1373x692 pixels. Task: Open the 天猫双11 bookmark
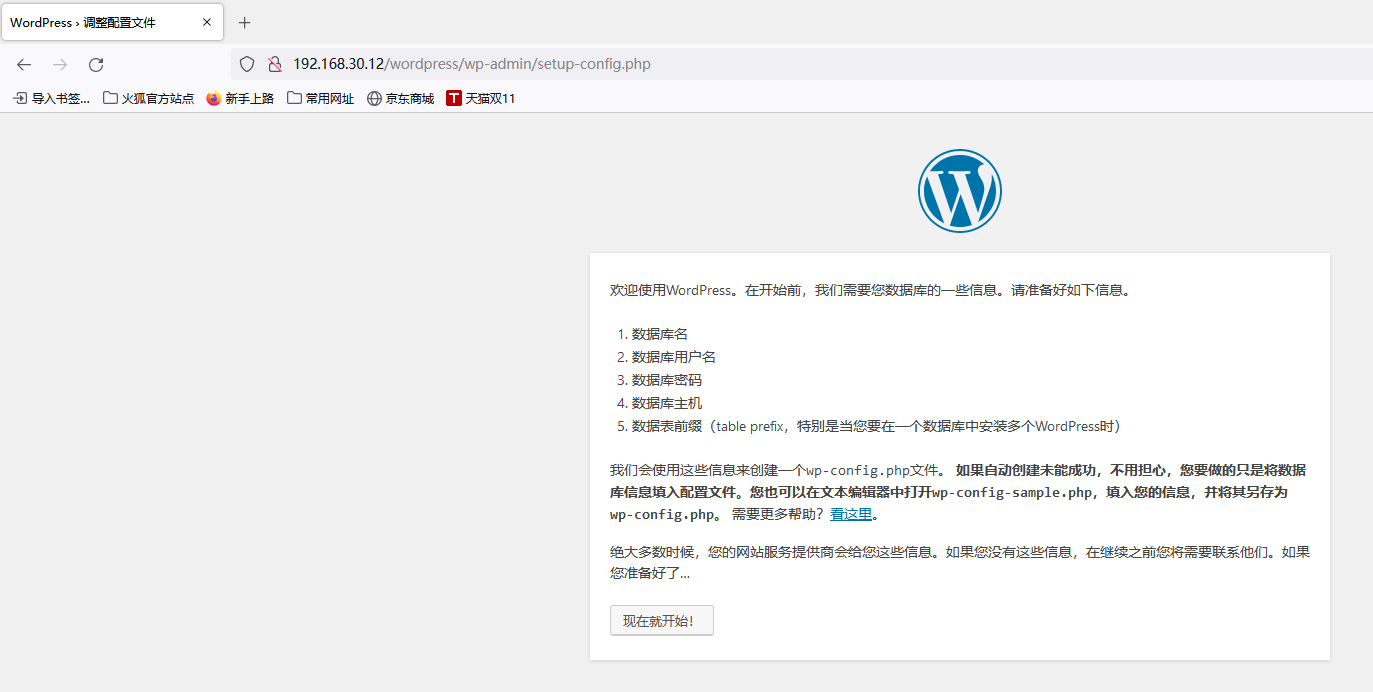pos(481,98)
